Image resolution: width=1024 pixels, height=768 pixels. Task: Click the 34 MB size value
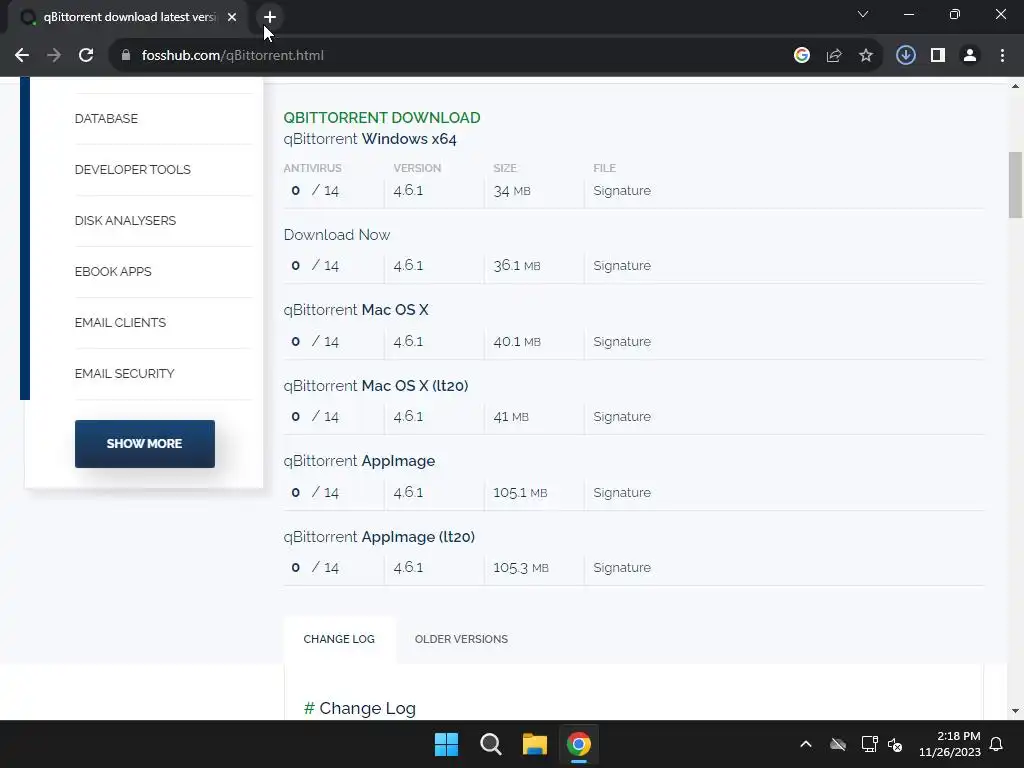(511, 191)
